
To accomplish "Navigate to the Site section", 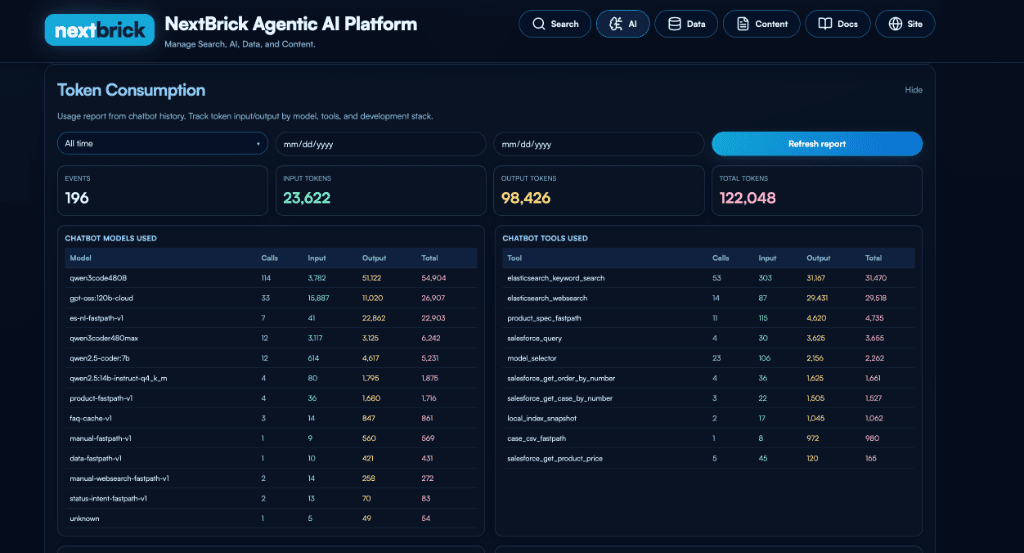I will (x=905, y=24).
